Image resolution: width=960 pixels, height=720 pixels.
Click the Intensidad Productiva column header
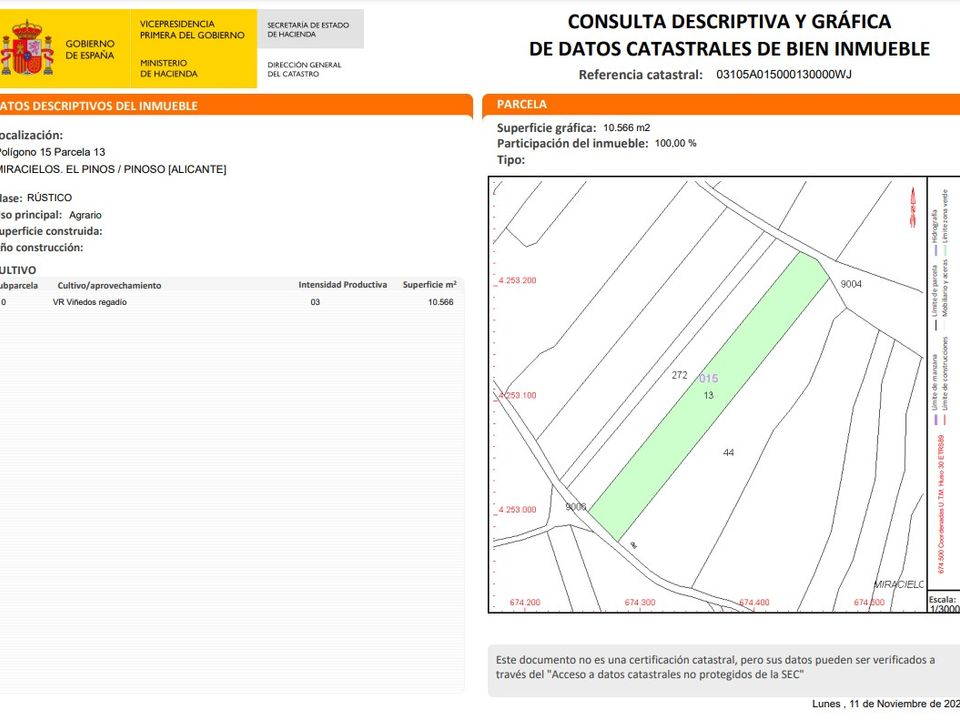coord(342,285)
